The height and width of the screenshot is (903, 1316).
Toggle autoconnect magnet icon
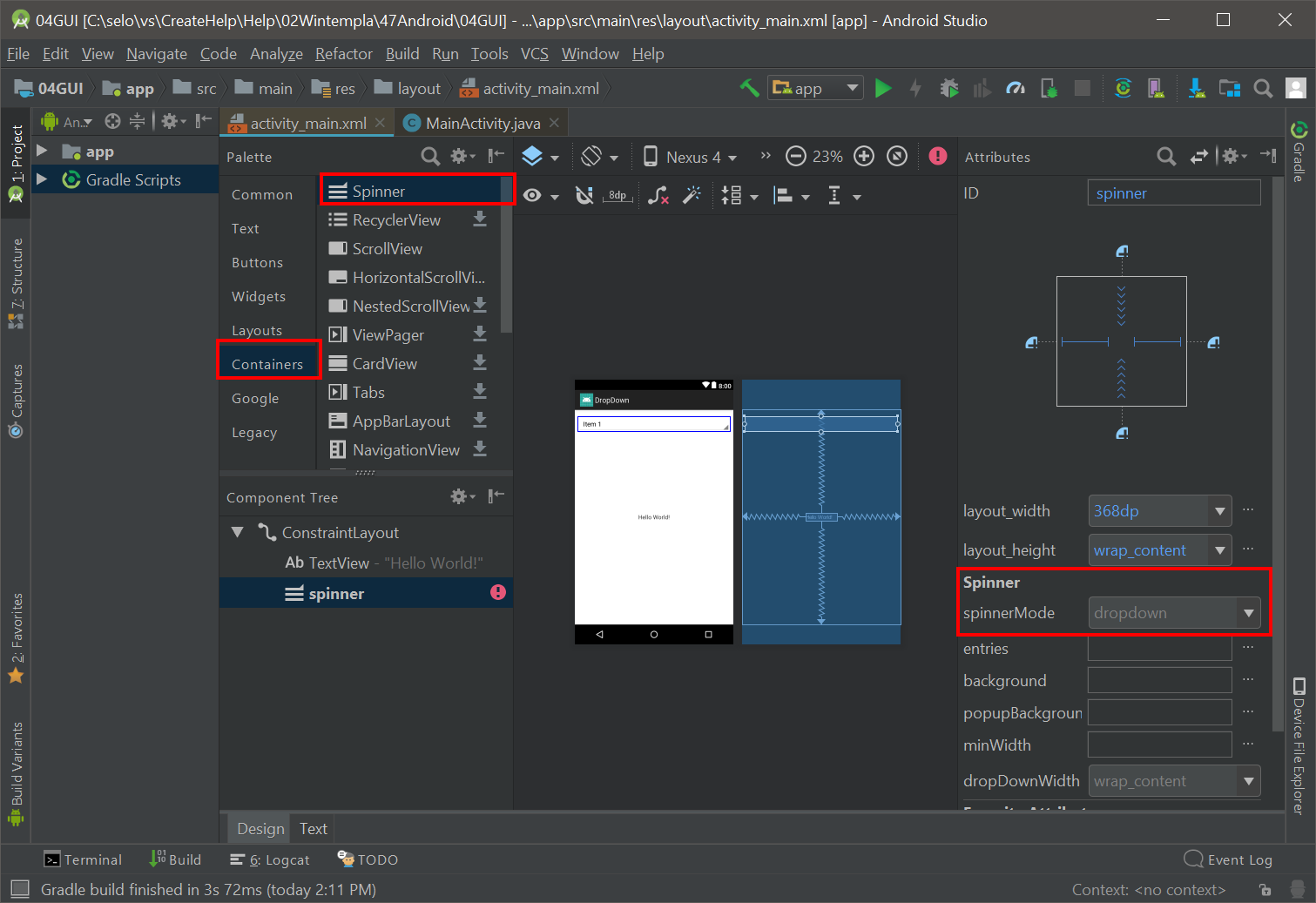584,196
